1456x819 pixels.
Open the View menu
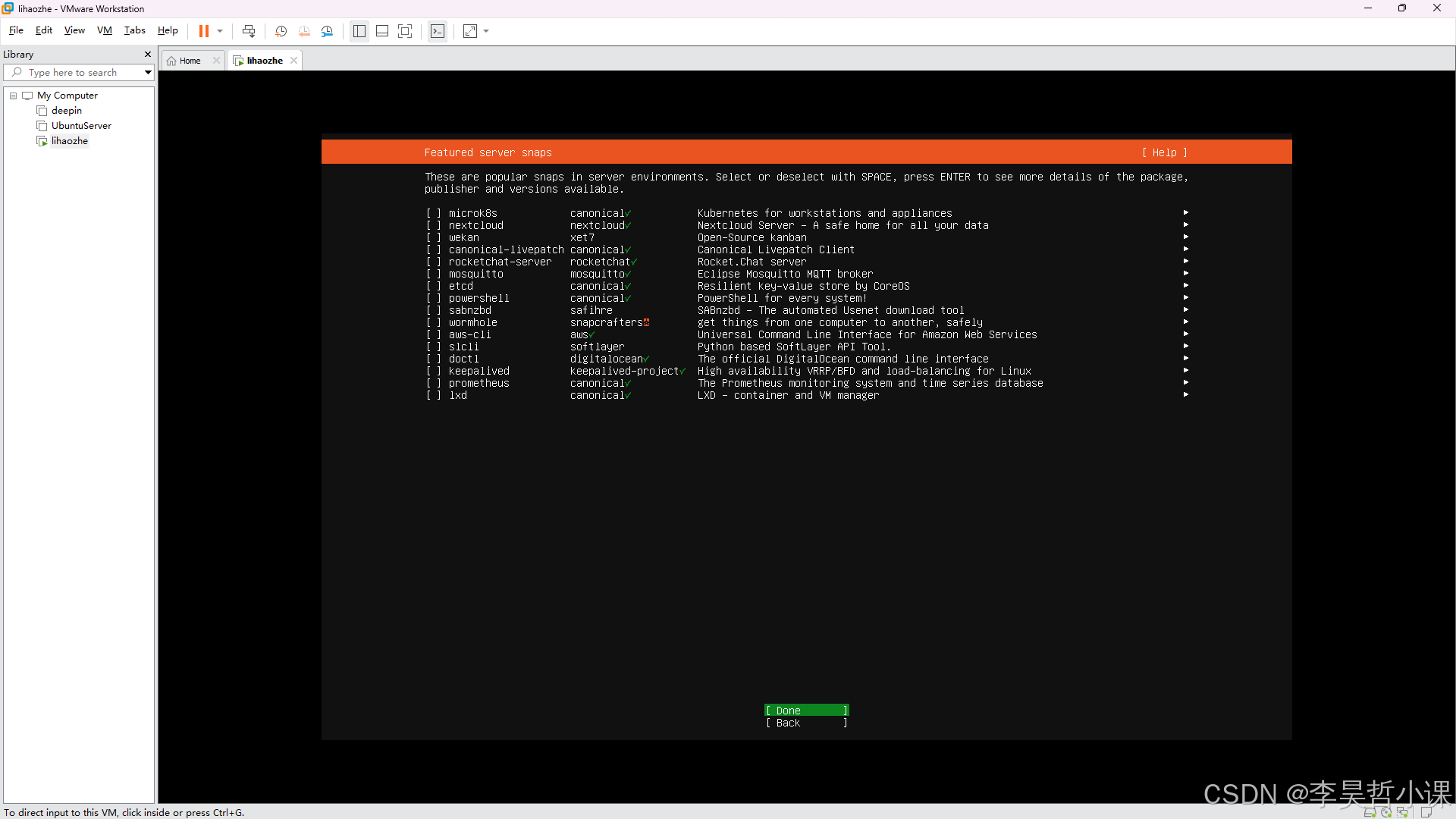pyautogui.click(x=74, y=30)
